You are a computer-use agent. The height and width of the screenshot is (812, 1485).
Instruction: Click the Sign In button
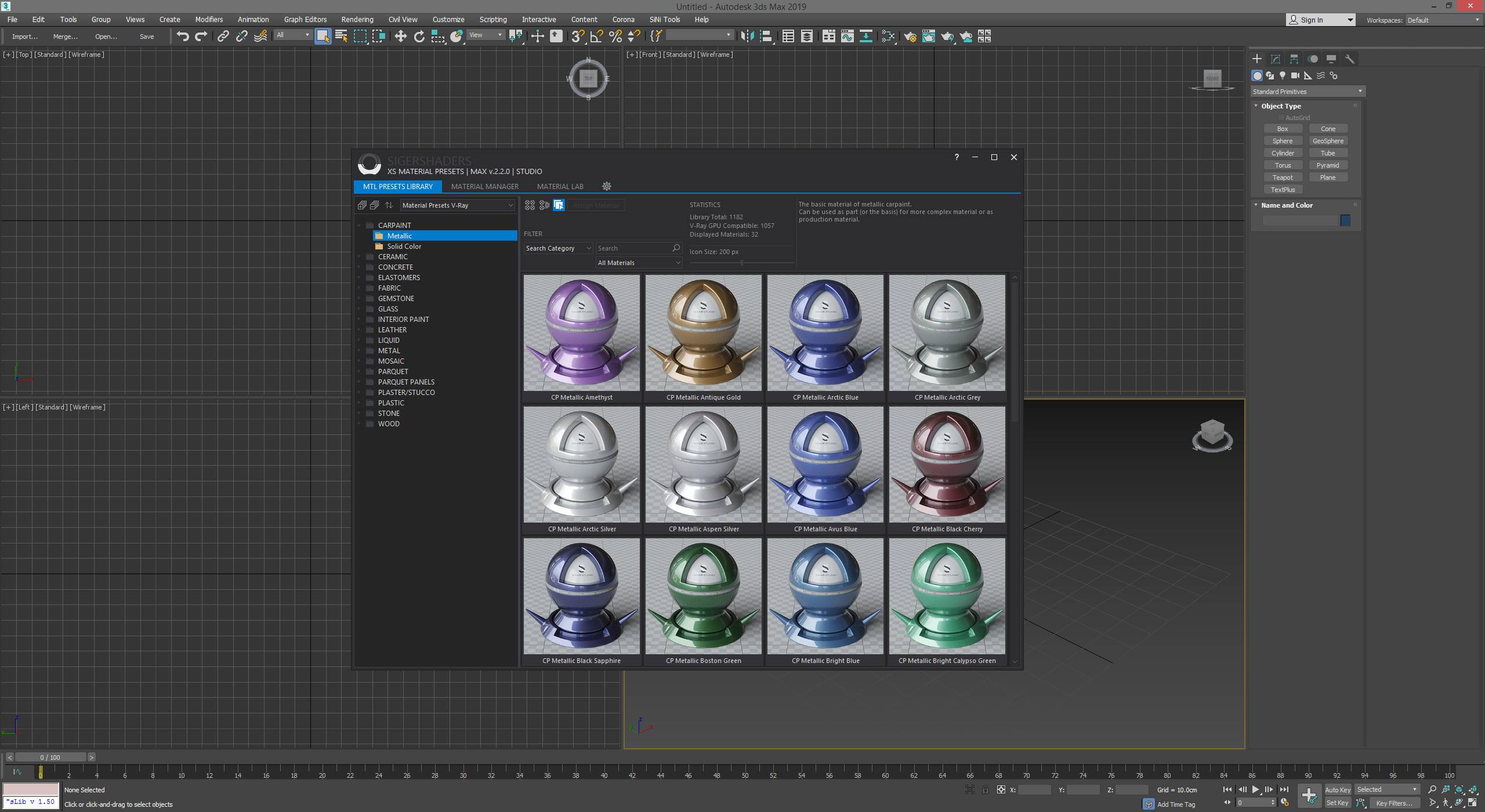1320,20
